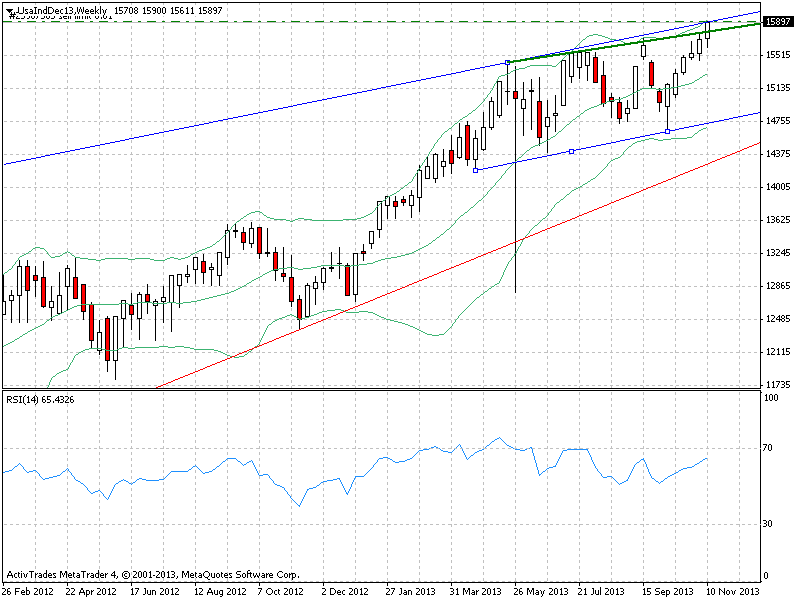
Task: Click the RSI scale value 30
Action: pyautogui.click(x=768, y=524)
